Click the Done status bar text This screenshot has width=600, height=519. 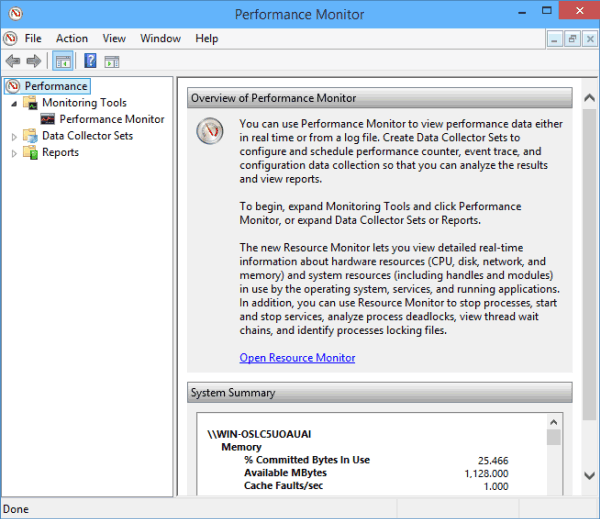coord(16,509)
